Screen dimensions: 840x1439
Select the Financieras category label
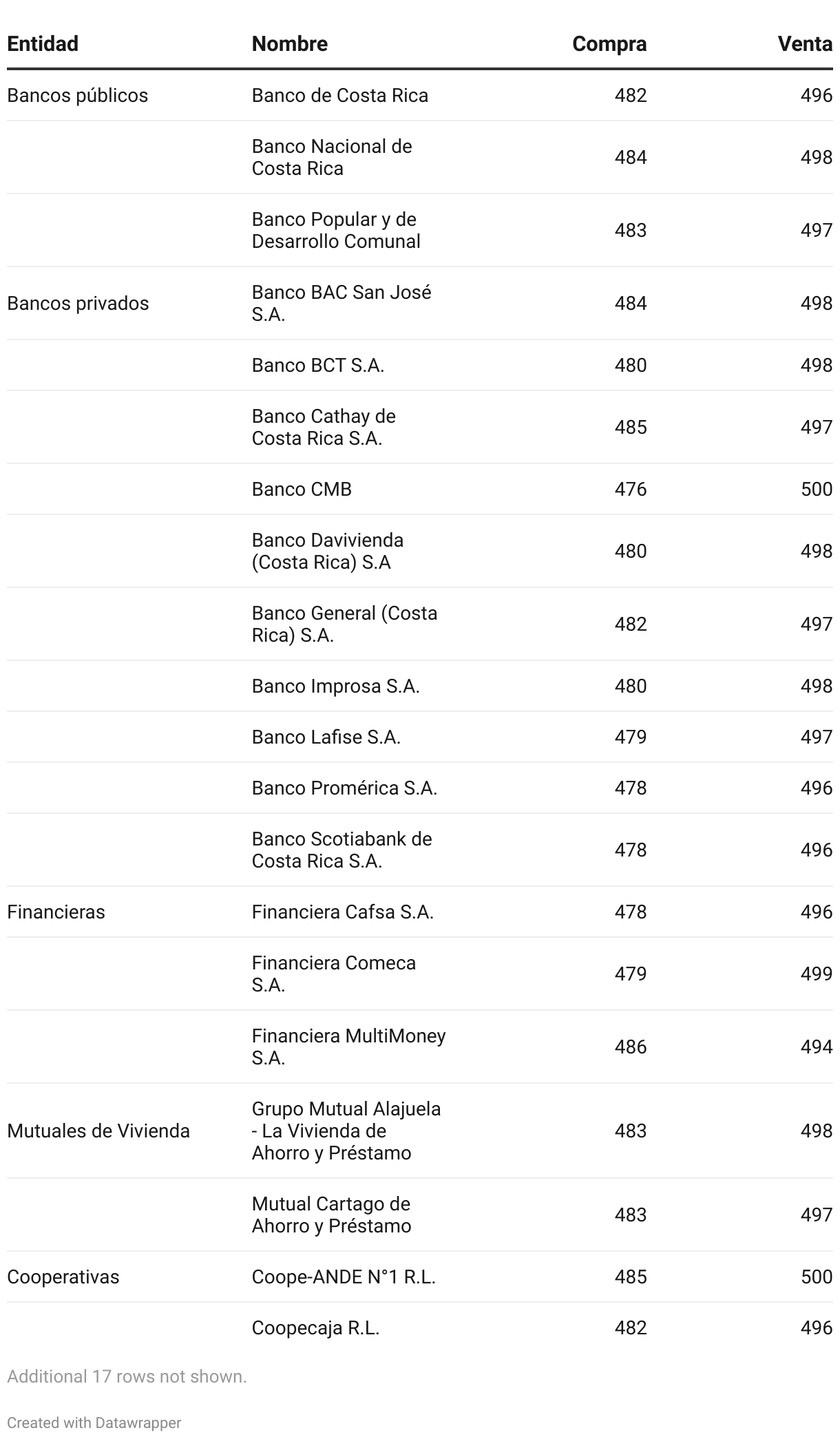tap(56, 912)
